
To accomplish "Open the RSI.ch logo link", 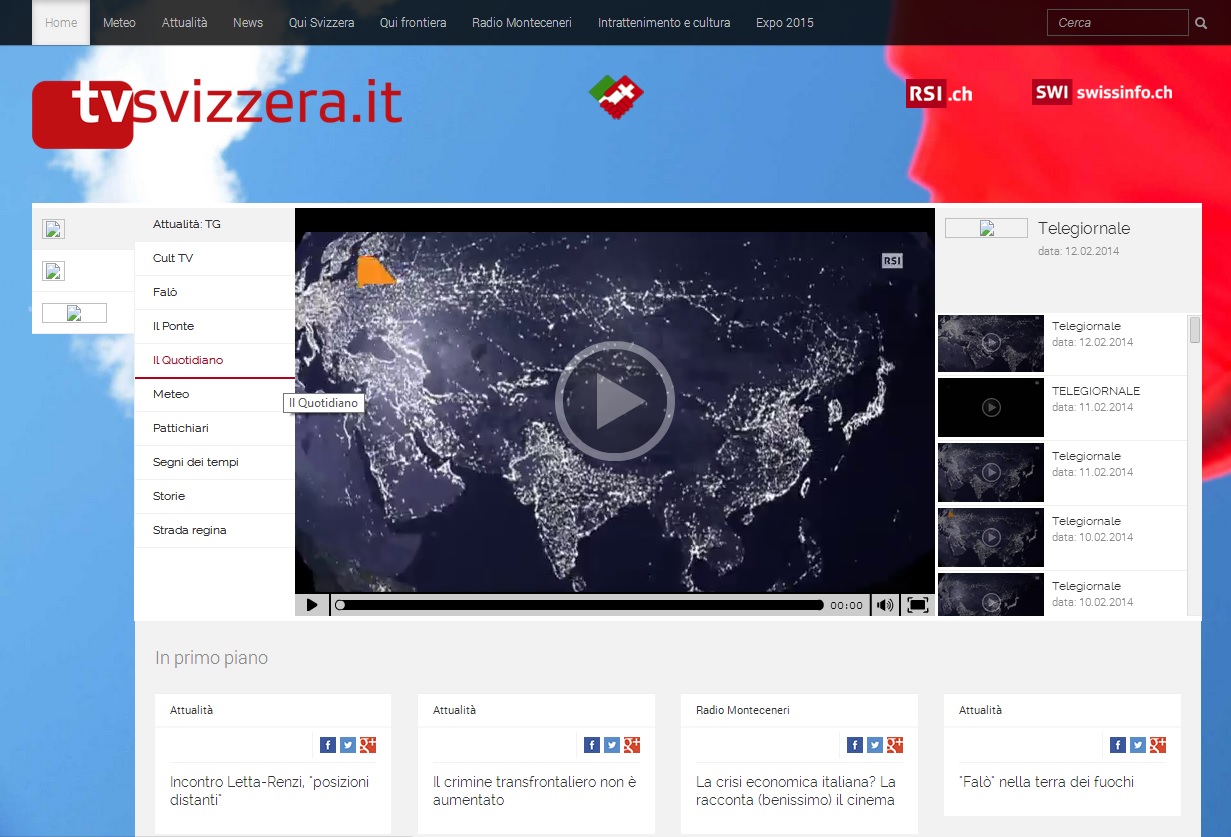I will [939, 94].
